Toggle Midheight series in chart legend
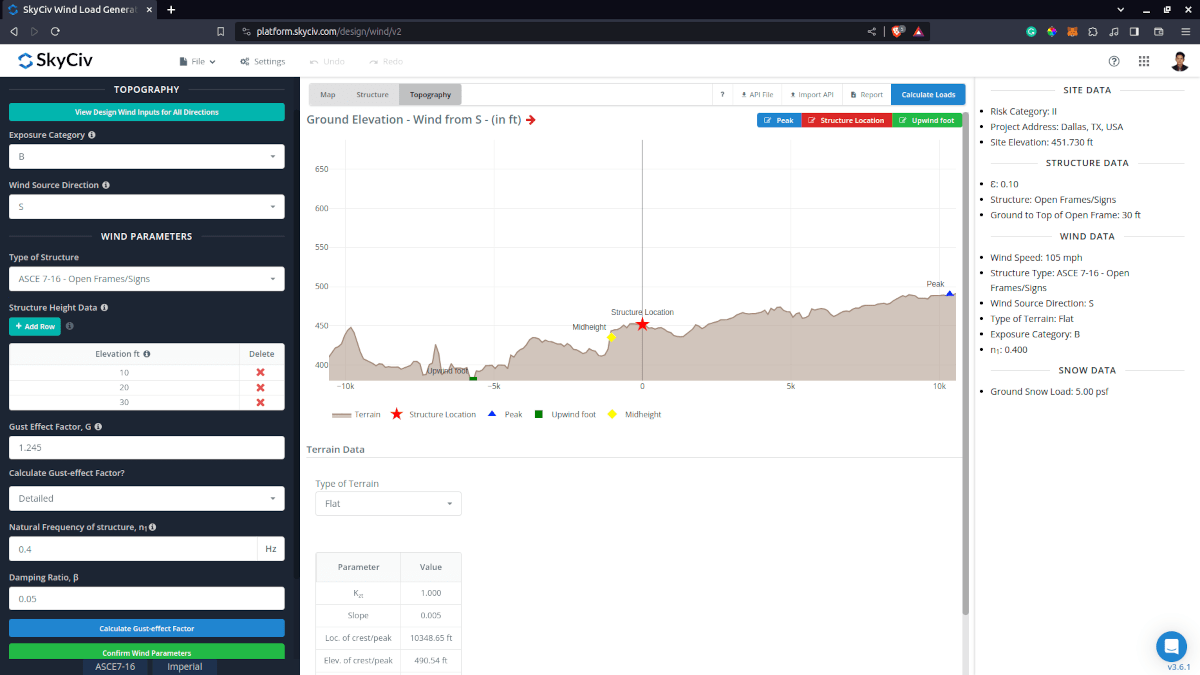The width and height of the screenshot is (1200, 675). point(635,414)
